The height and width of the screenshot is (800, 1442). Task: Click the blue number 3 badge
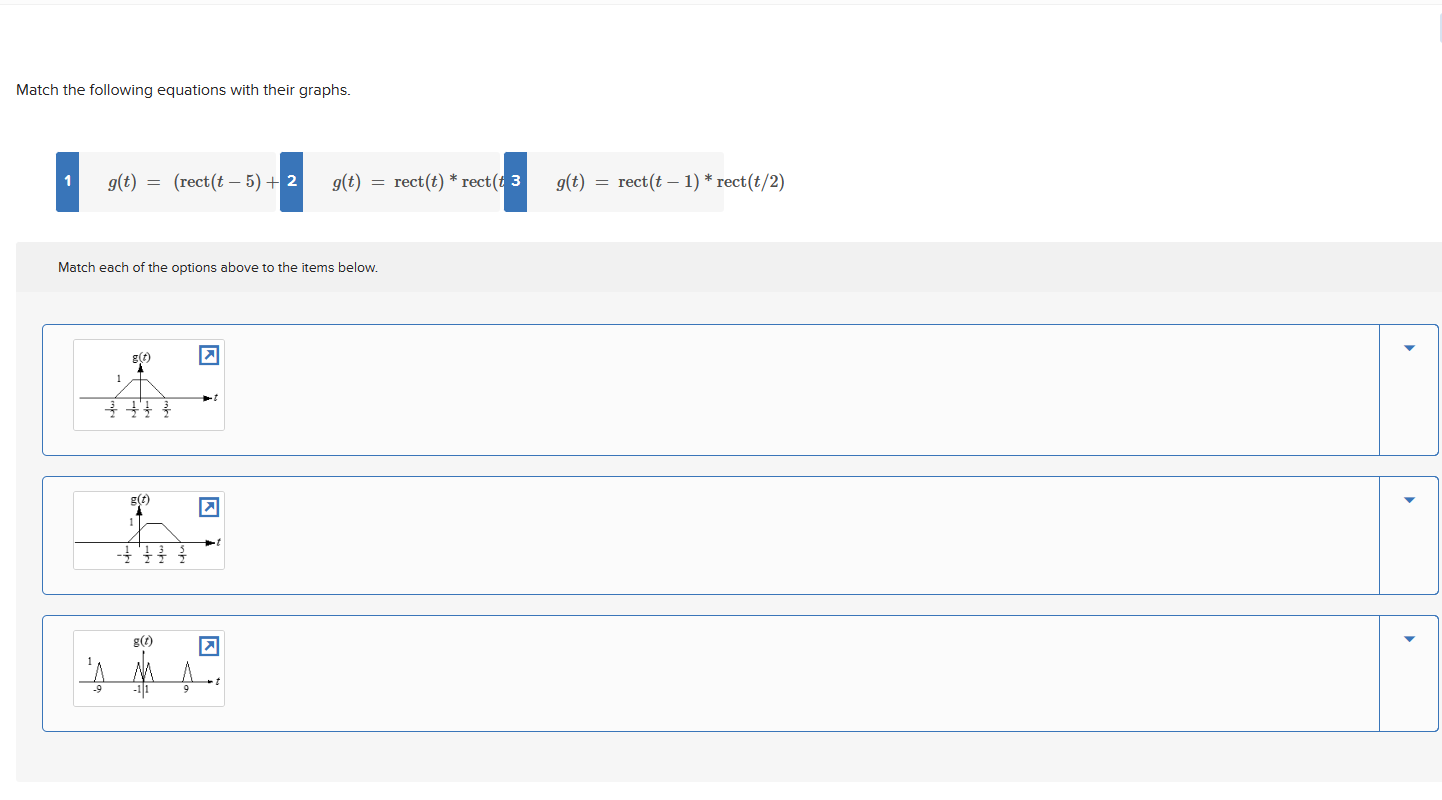(x=515, y=182)
